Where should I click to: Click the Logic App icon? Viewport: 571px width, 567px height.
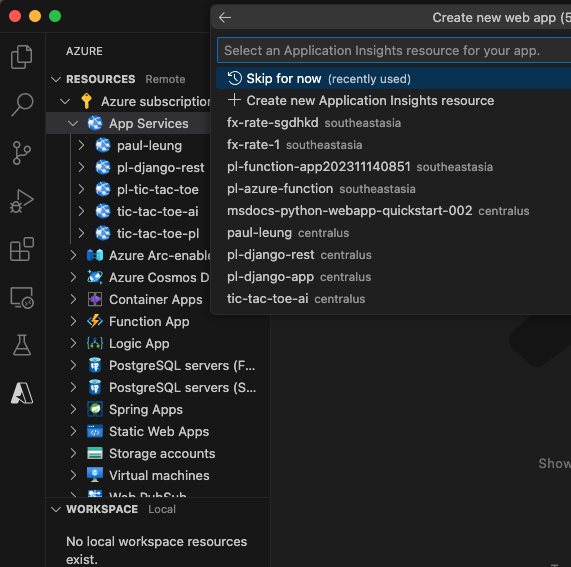pyautogui.click(x=95, y=343)
